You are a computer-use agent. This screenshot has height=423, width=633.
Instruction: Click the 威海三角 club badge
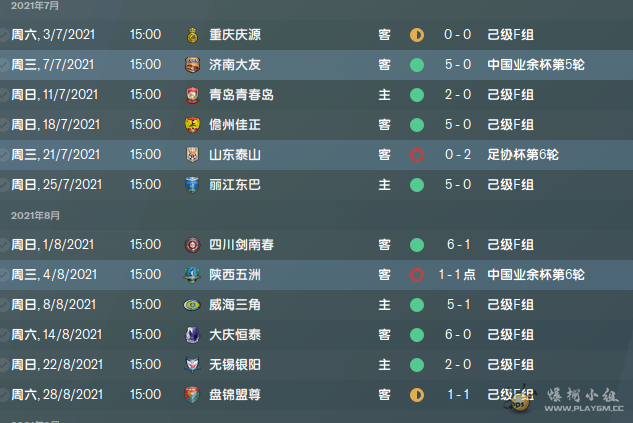pyautogui.click(x=192, y=305)
